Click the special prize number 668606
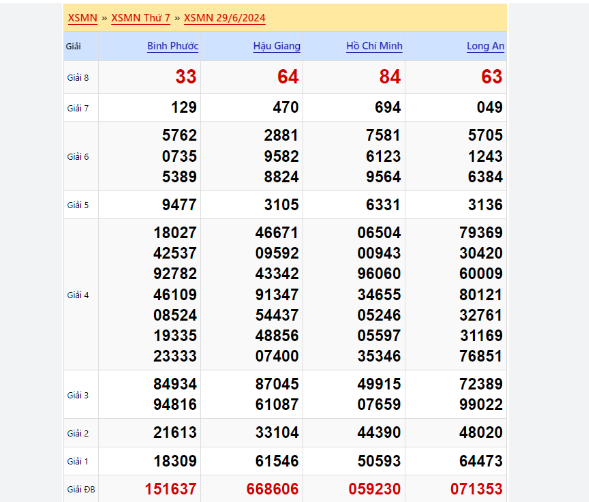This screenshot has height=502, width=589. point(273,489)
